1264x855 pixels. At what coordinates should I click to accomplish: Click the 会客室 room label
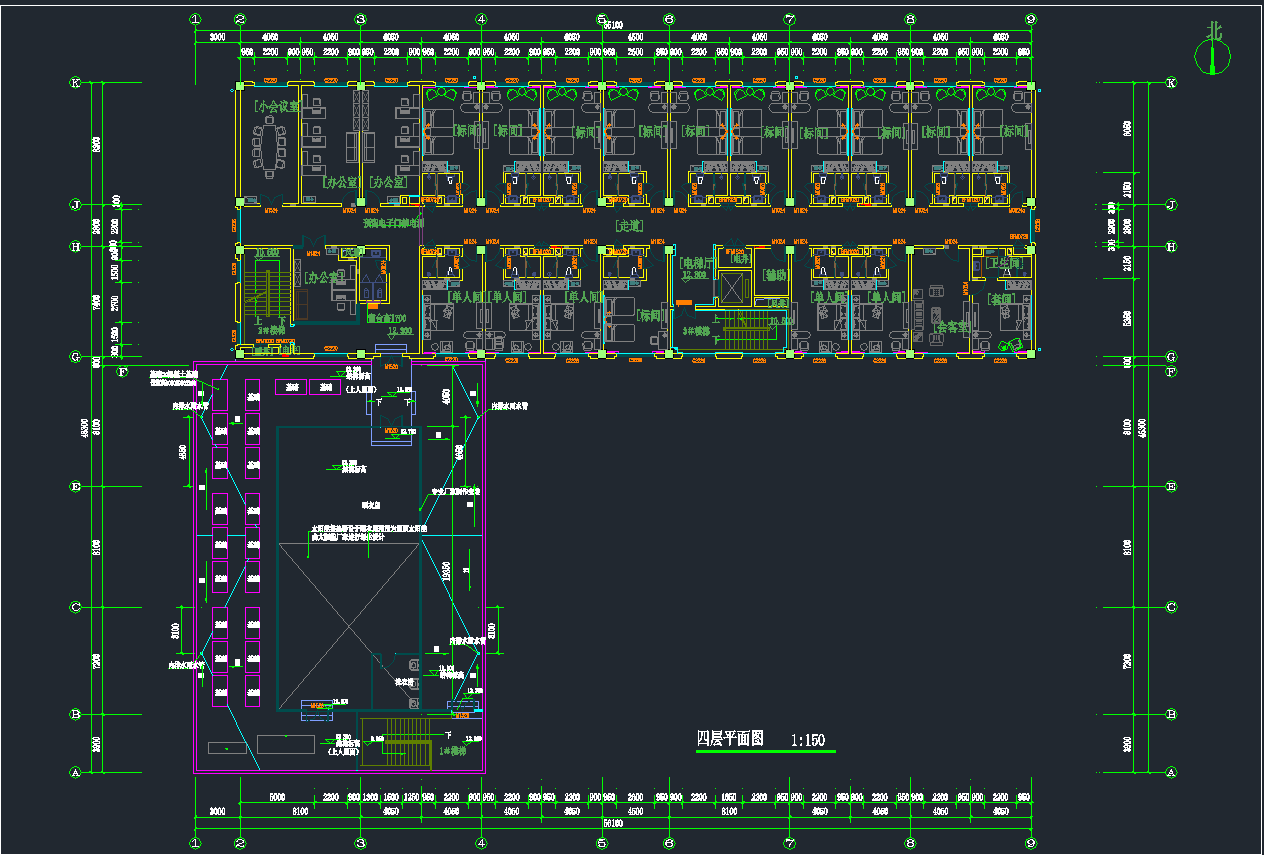952,327
